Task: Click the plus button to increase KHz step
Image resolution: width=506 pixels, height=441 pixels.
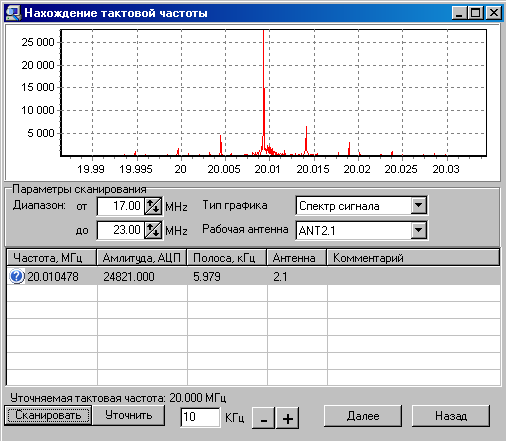Action: 288,417
